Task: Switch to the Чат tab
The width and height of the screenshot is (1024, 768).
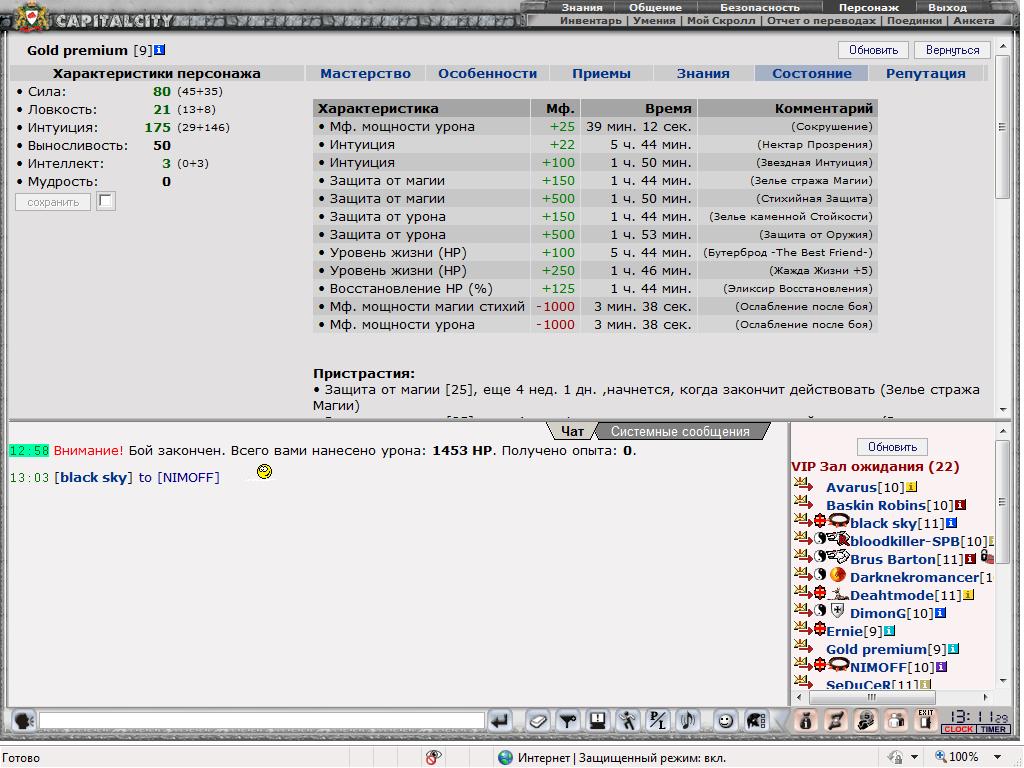Action: 572,431
